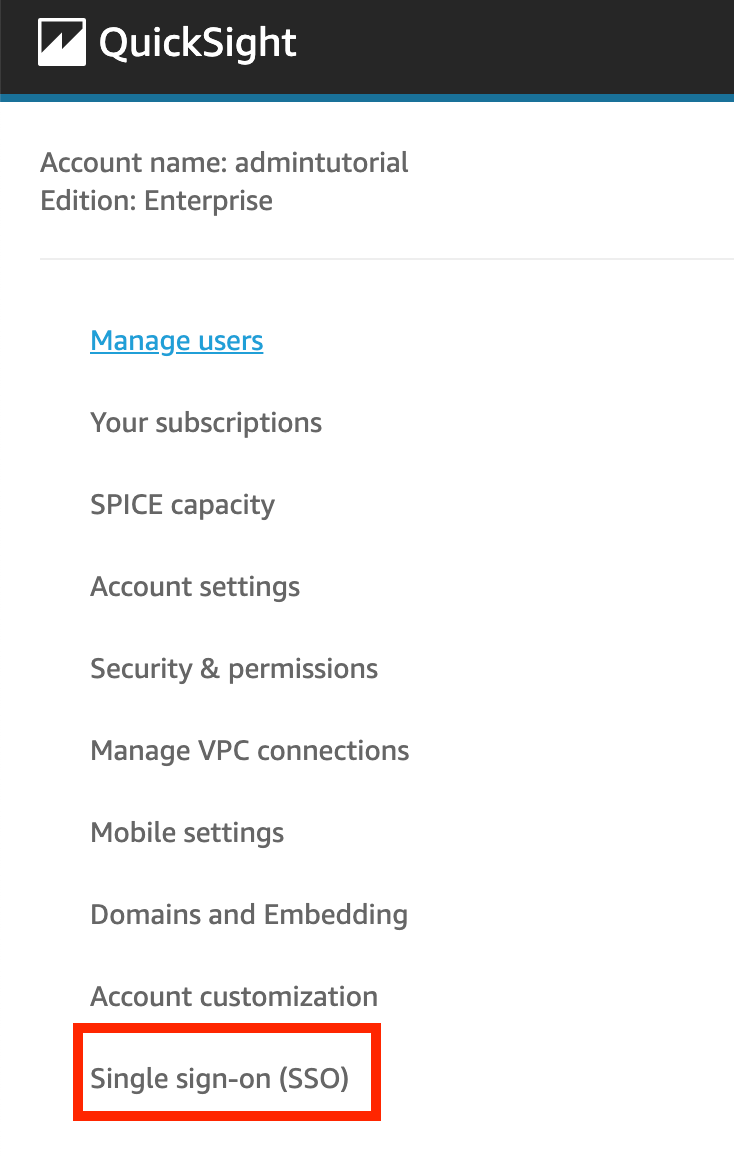734x1156 pixels.
Task: Open the Manage users link
Action: pos(177,341)
